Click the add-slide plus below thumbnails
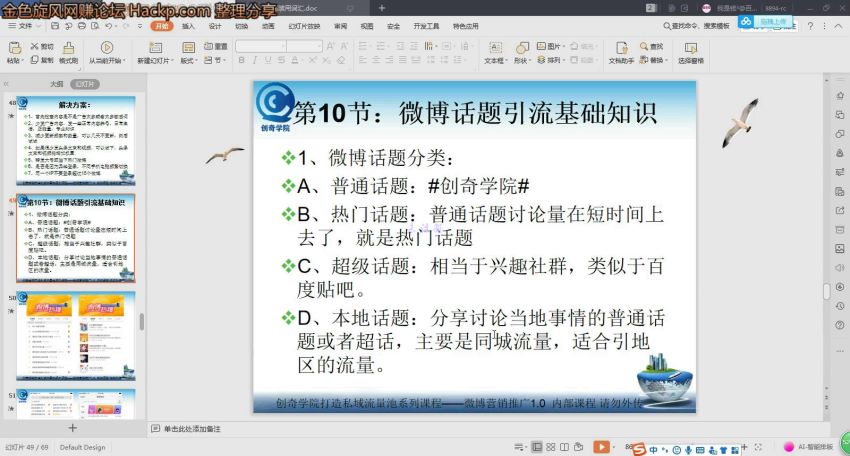This screenshot has height=456, width=850. (x=73, y=428)
